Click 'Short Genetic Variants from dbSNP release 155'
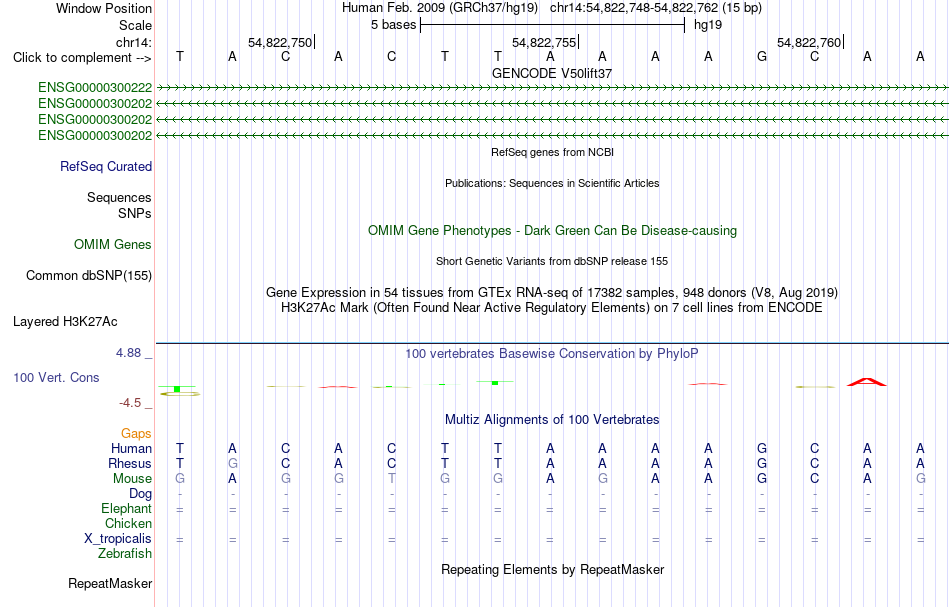This screenshot has height=607, width=950. coord(552,261)
